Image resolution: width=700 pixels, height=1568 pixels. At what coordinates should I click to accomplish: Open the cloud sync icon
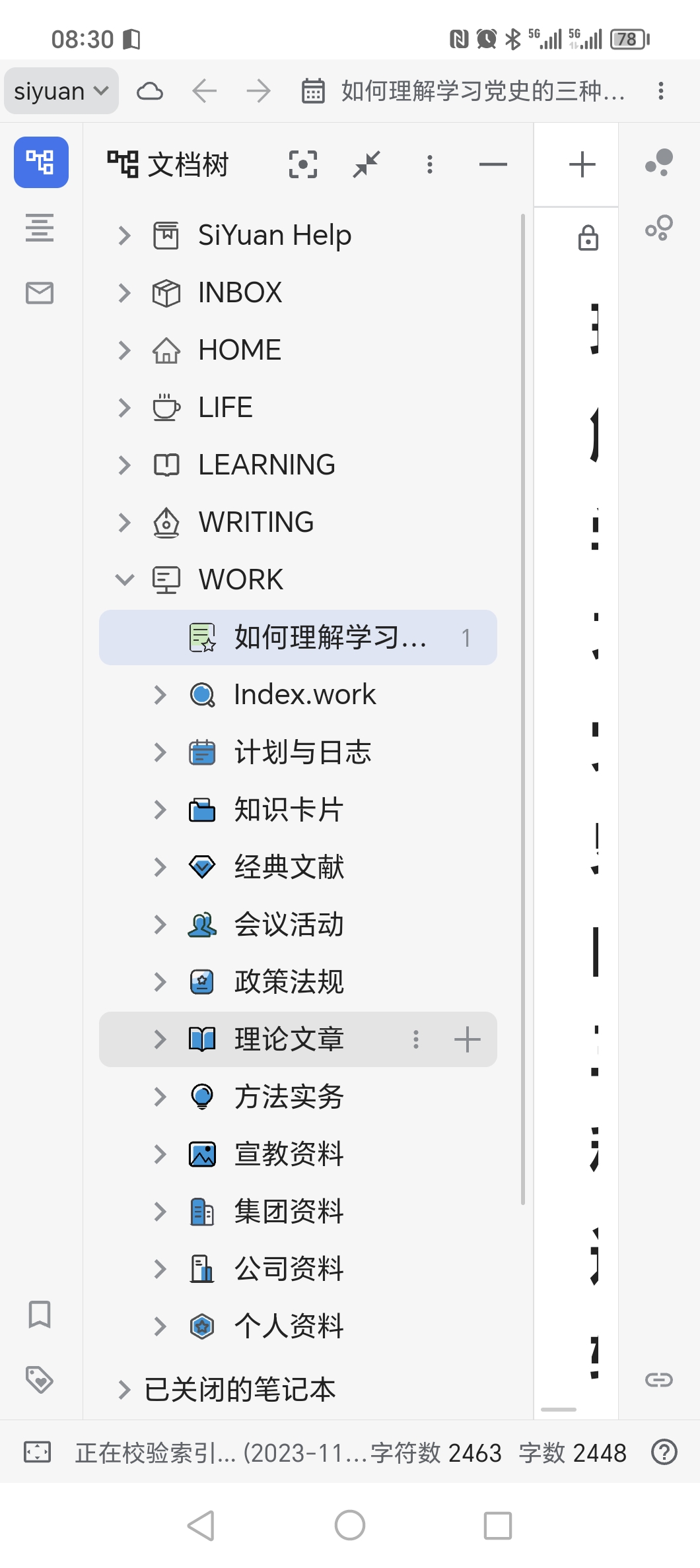pos(150,91)
